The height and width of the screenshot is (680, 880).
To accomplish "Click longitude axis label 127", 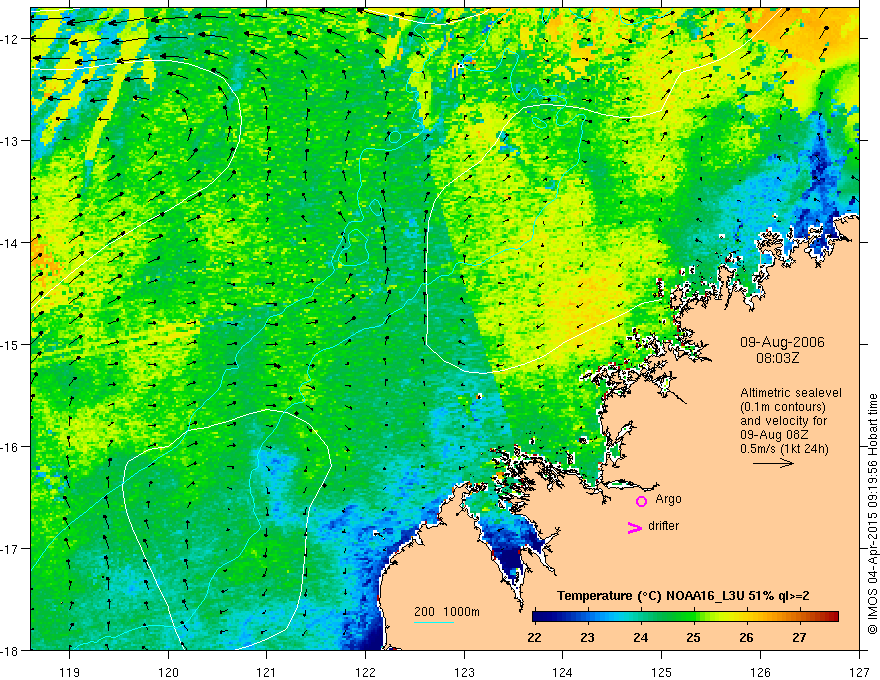I will (859, 672).
